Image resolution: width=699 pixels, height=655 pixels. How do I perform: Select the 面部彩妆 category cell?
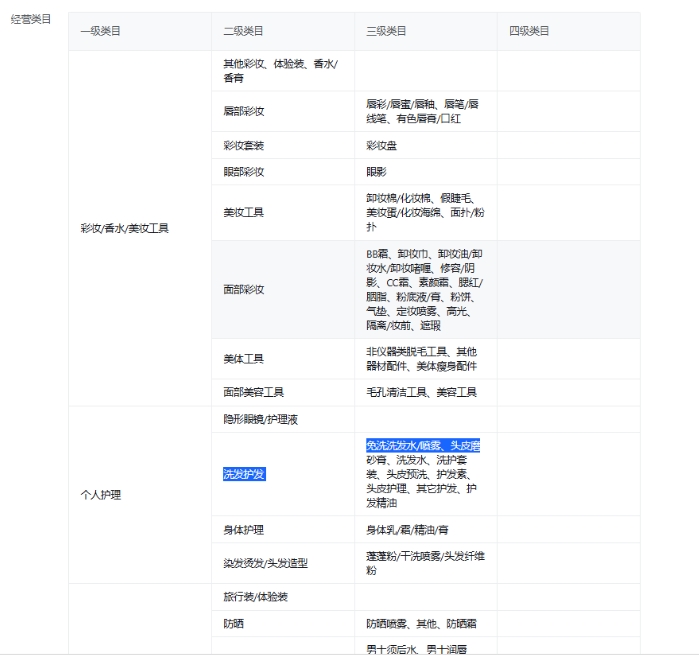tap(244, 289)
